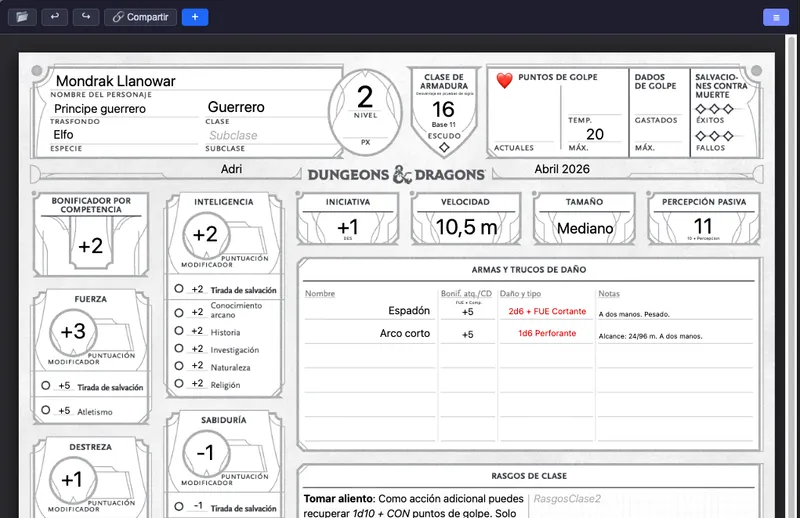
Task: Click the Clase de Armadura value 16
Action: click(443, 109)
